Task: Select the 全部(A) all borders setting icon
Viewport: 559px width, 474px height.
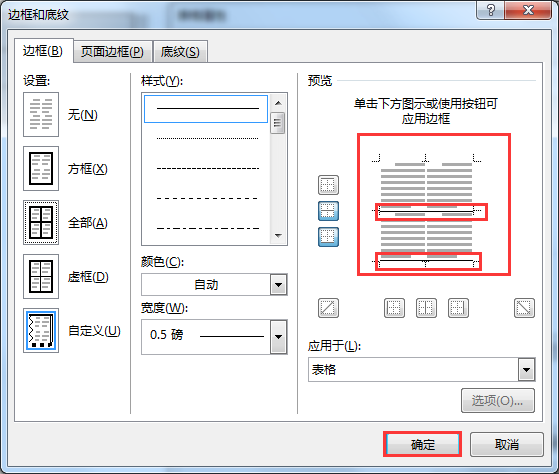Action: pyautogui.click(x=41, y=222)
